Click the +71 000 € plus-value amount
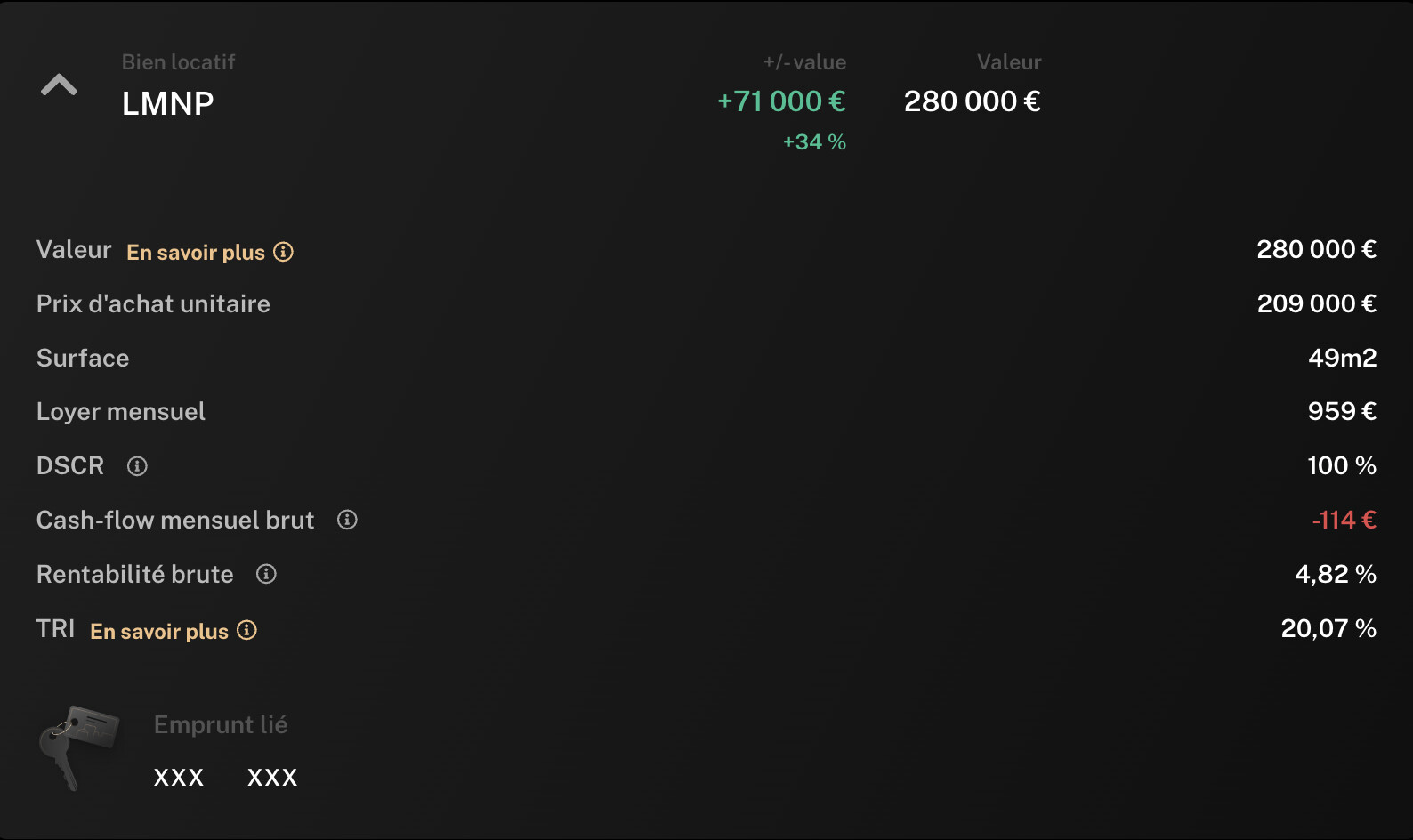 click(x=781, y=101)
